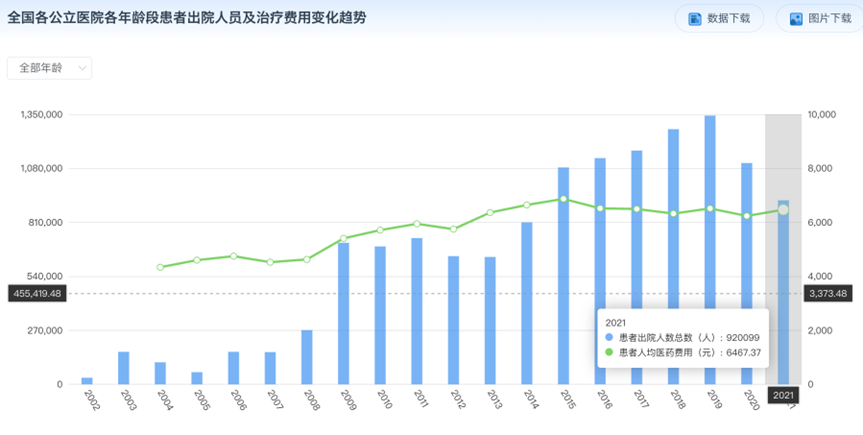Click the green line point for 2007
Screen dimensions: 863x435
click(270, 262)
